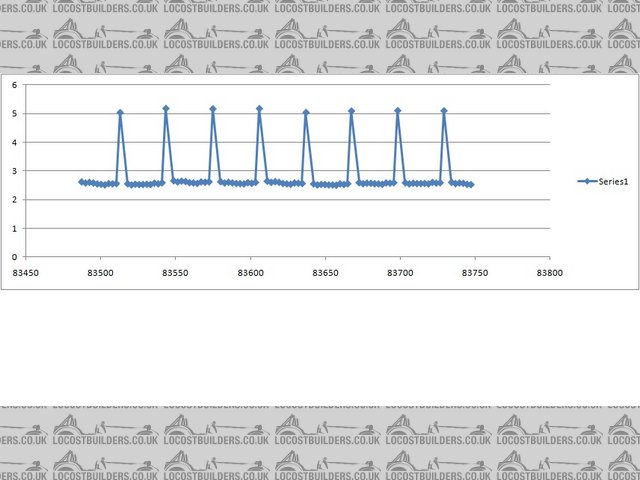This screenshot has height=480, width=640.
Task: Select the 83700 x-axis label
Action: pyautogui.click(x=400, y=271)
